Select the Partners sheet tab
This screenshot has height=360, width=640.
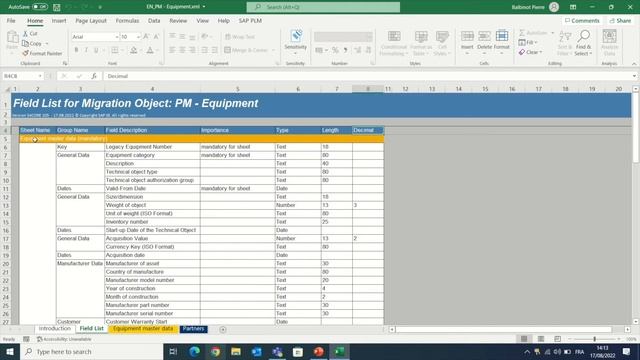coord(193,329)
